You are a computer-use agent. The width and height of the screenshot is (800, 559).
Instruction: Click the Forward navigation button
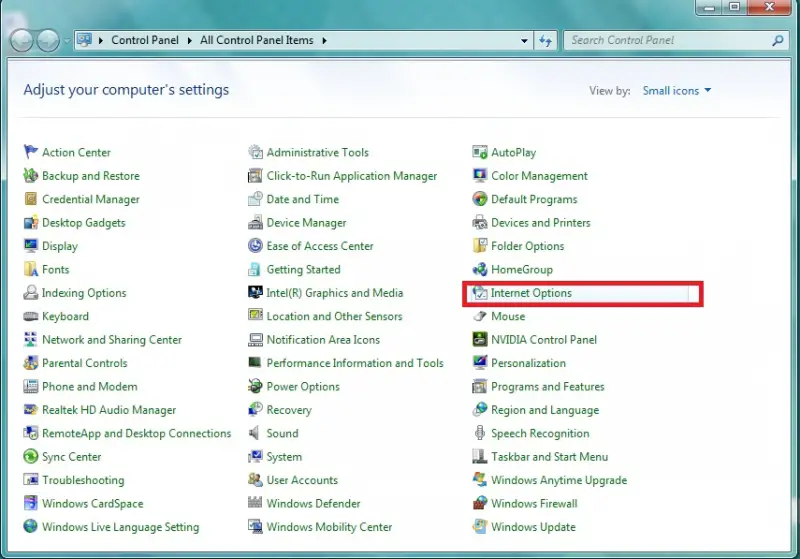[48, 41]
